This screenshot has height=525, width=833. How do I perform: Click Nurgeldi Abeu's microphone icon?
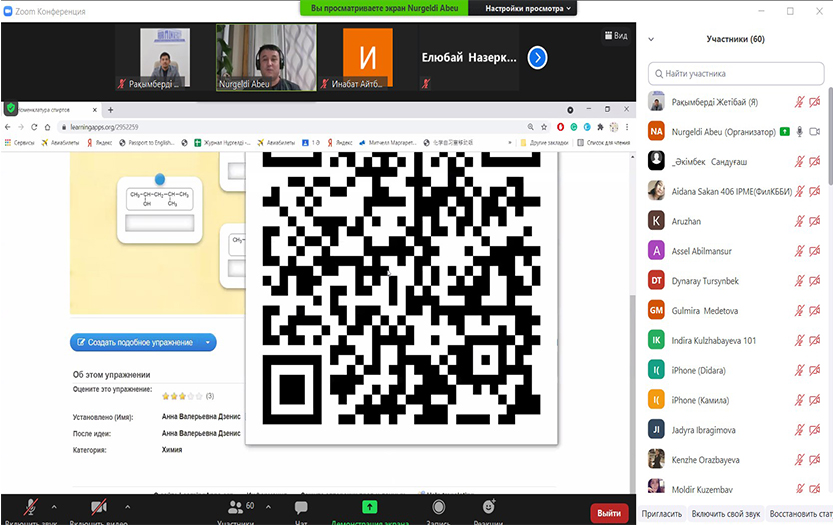point(800,132)
